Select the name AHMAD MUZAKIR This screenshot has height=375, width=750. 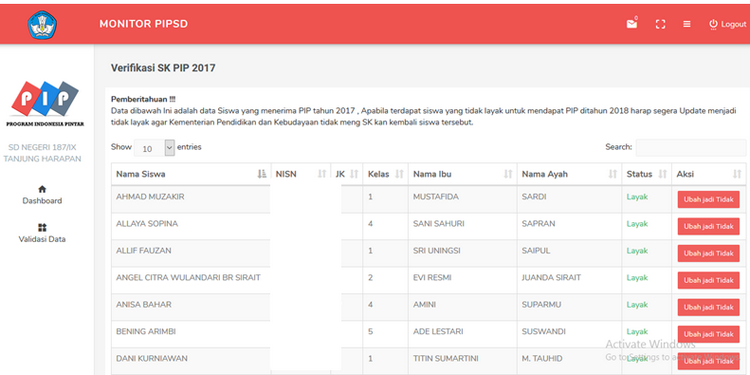coord(150,197)
